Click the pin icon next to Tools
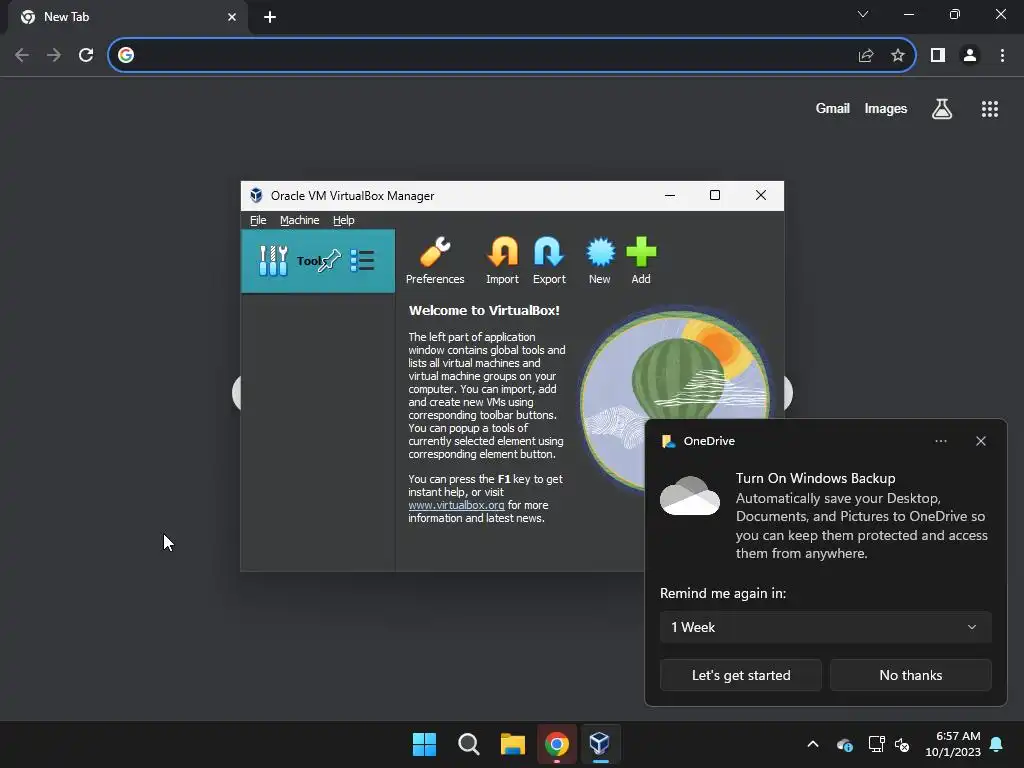 pos(329,260)
